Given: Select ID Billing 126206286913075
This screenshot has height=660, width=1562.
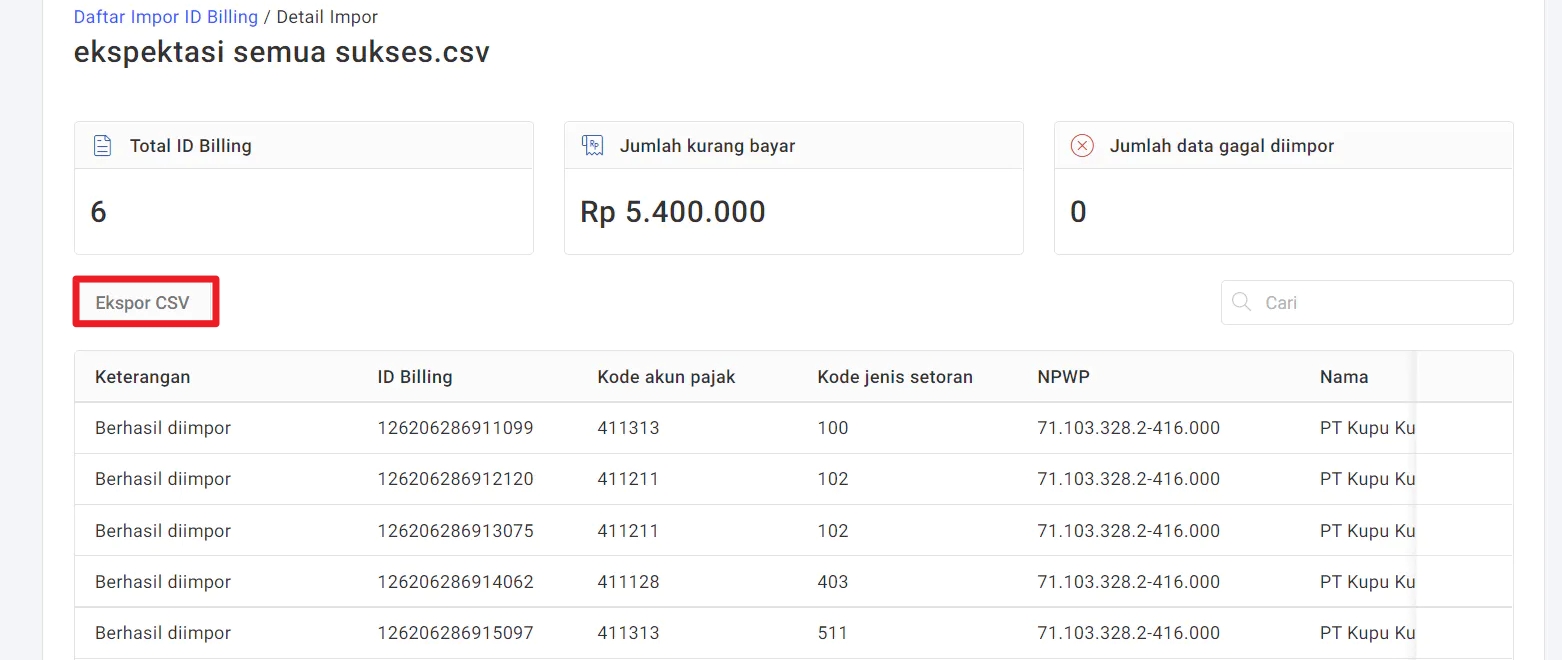Looking at the screenshot, I should tap(455, 531).
